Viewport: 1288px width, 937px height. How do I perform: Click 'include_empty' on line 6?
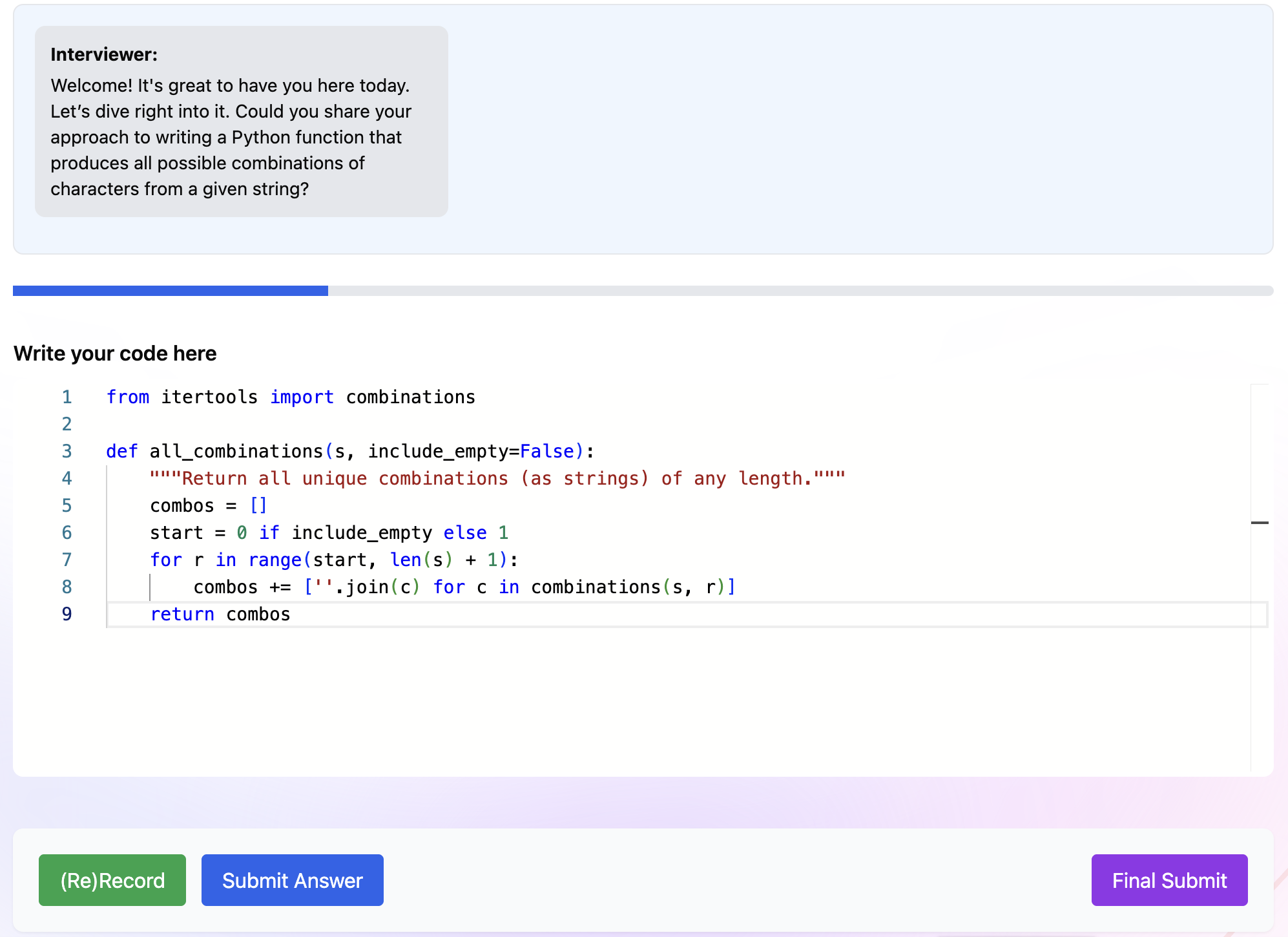click(x=361, y=532)
